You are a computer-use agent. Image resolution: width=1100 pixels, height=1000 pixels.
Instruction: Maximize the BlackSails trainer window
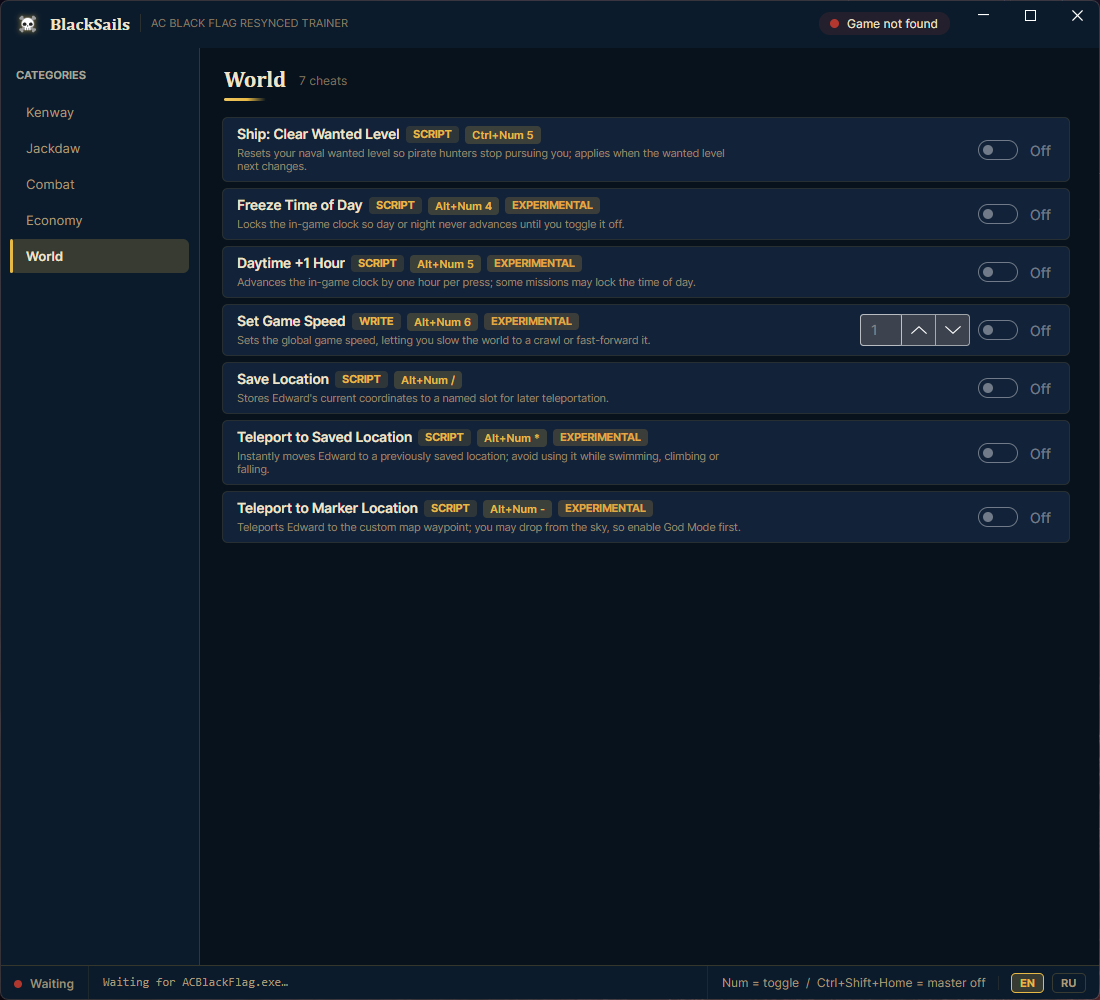pyautogui.click(x=1031, y=15)
